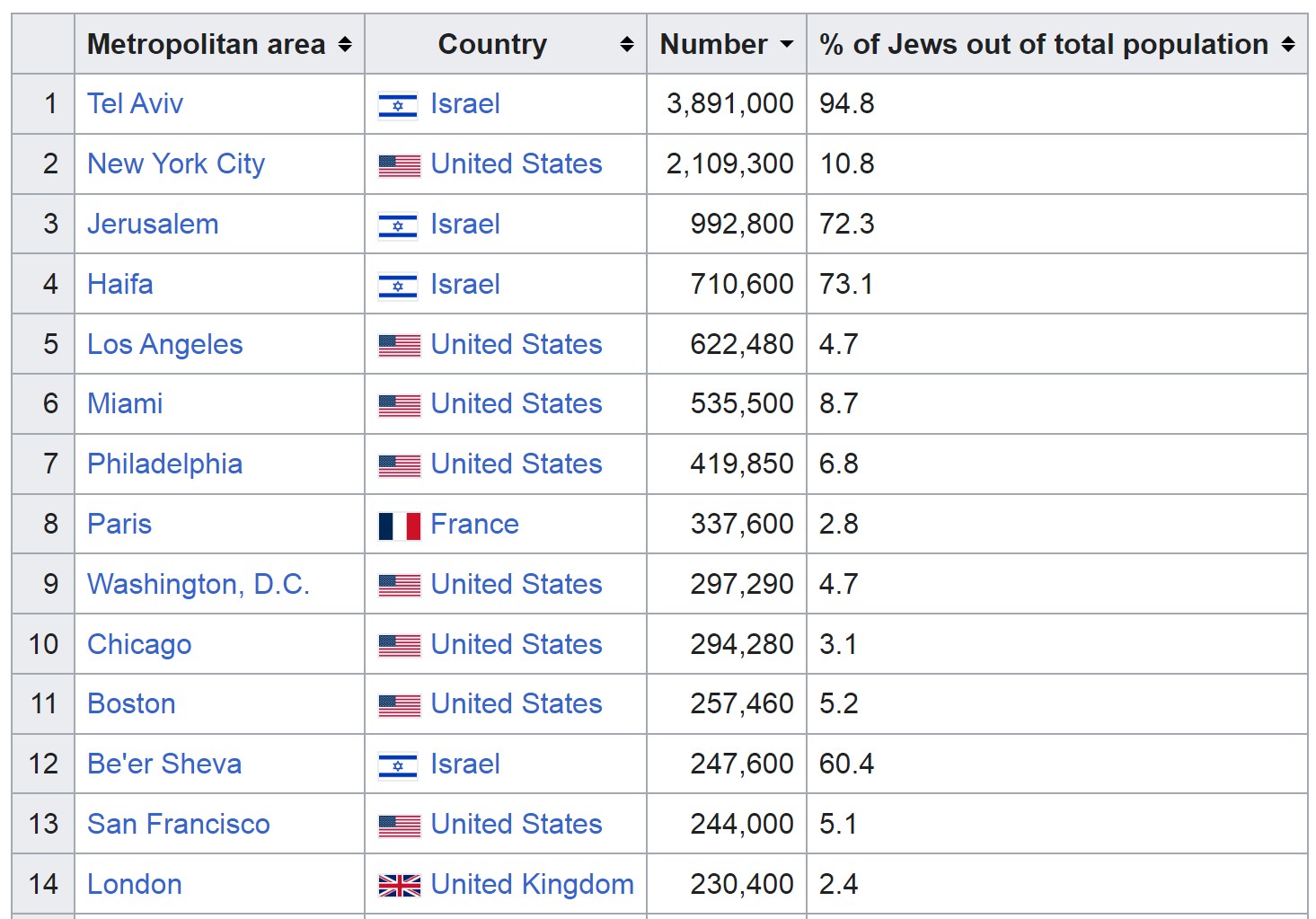Image resolution: width=1316 pixels, height=919 pixels.
Task: Click United States link in Los Angeles row
Action: (517, 344)
